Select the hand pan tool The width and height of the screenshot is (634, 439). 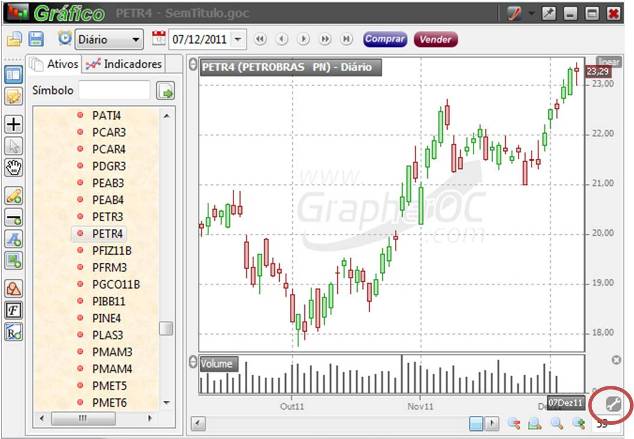(13, 167)
